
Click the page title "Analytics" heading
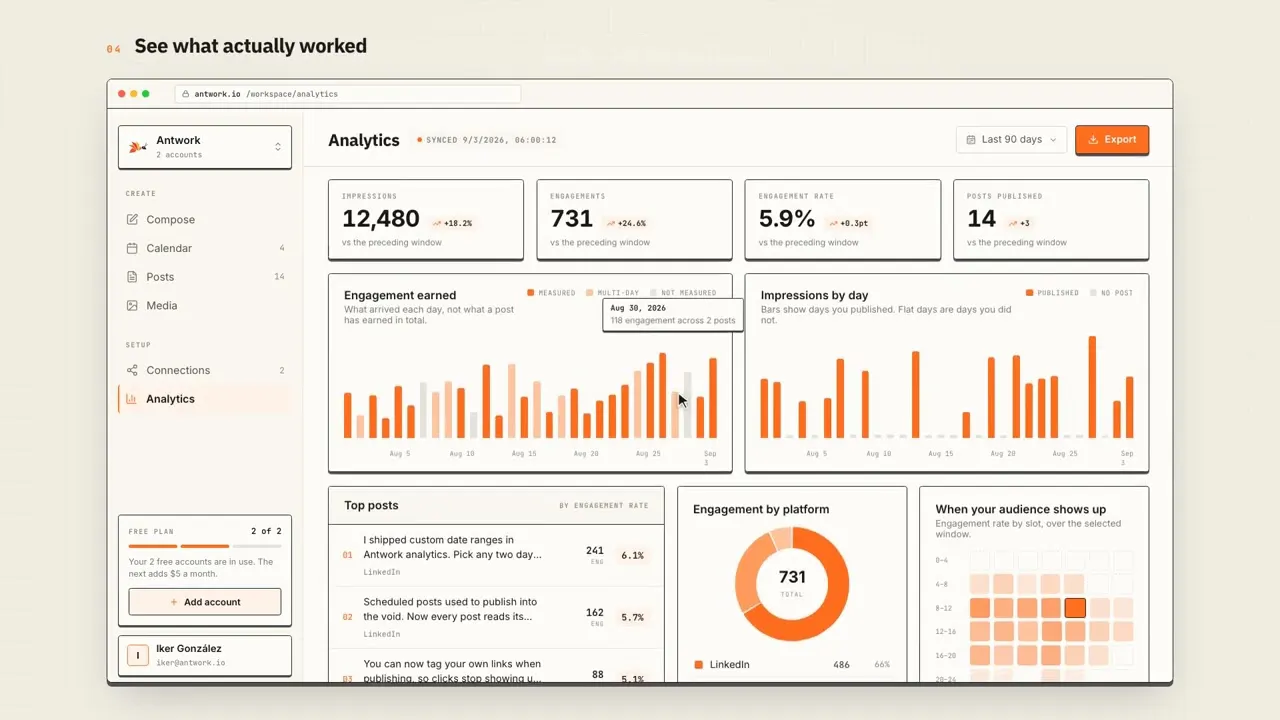364,141
